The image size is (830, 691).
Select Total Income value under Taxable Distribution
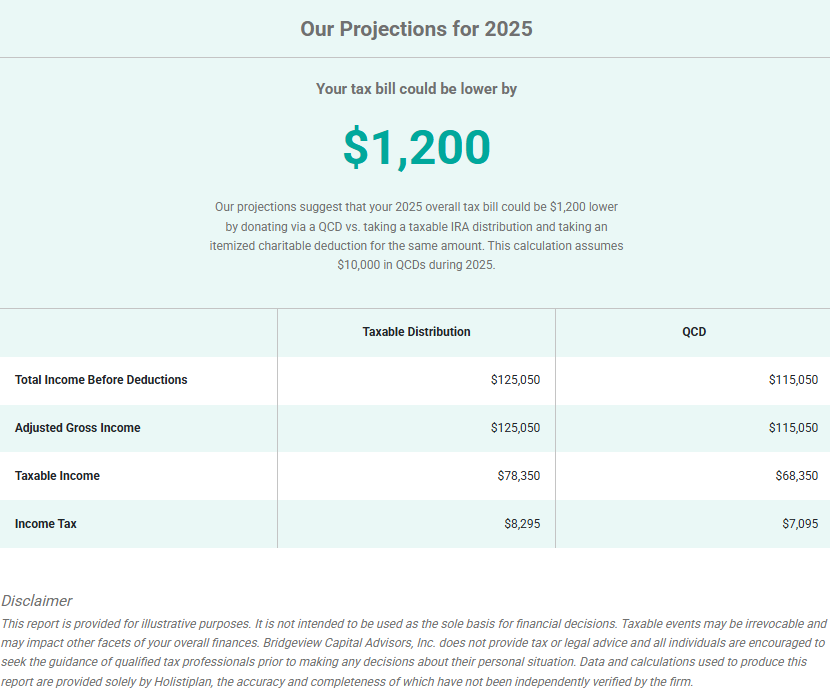click(x=515, y=380)
